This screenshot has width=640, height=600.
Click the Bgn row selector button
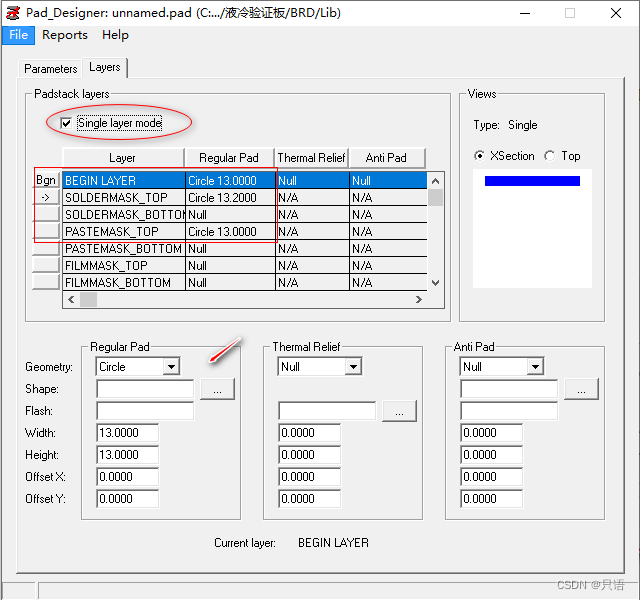pos(46,181)
